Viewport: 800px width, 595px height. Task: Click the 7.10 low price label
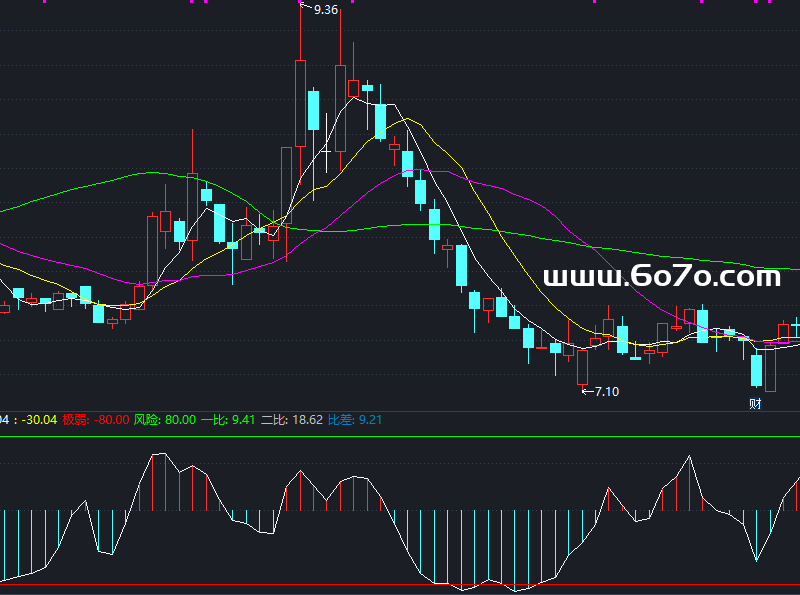coord(606,391)
